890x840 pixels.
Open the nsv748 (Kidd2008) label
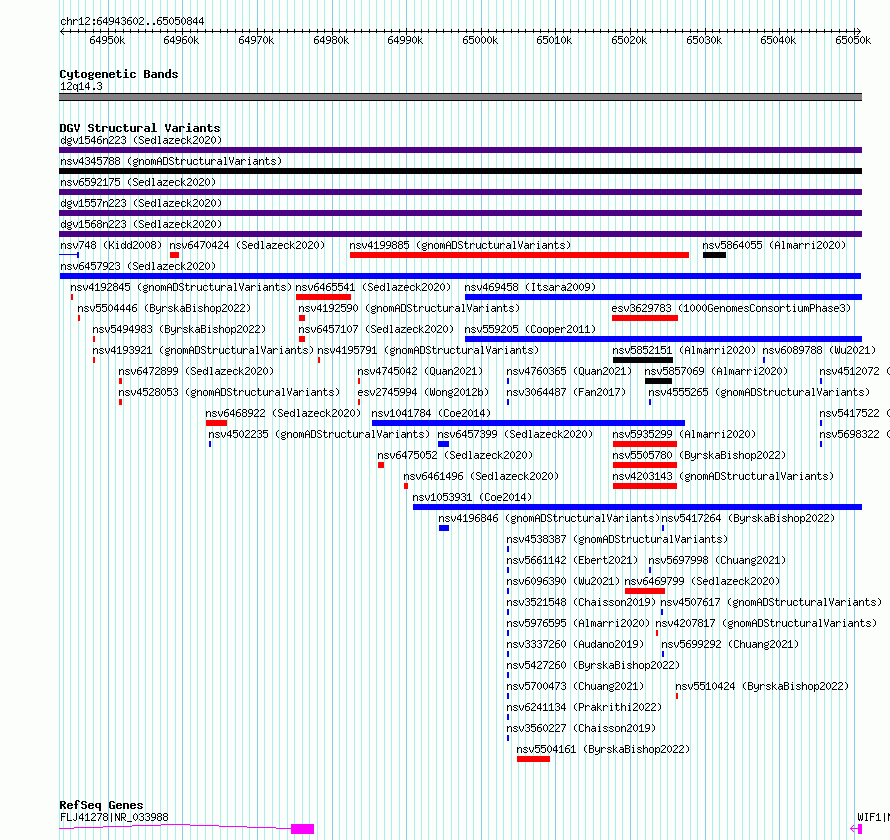click(x=111, y=245)
